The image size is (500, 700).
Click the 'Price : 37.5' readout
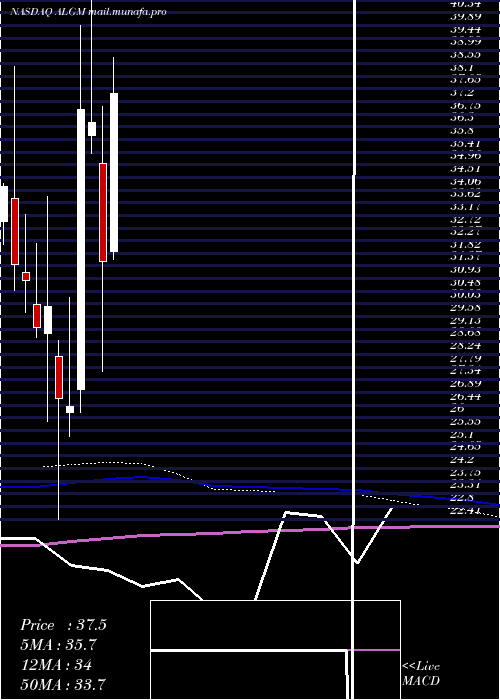tap(63, 625)
